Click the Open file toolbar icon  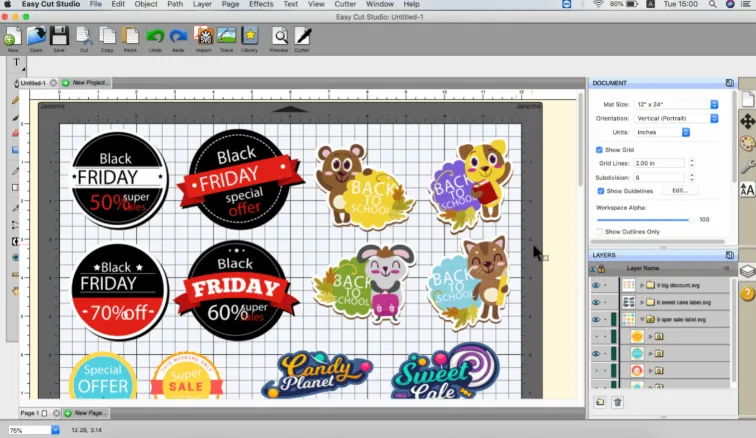36,37
